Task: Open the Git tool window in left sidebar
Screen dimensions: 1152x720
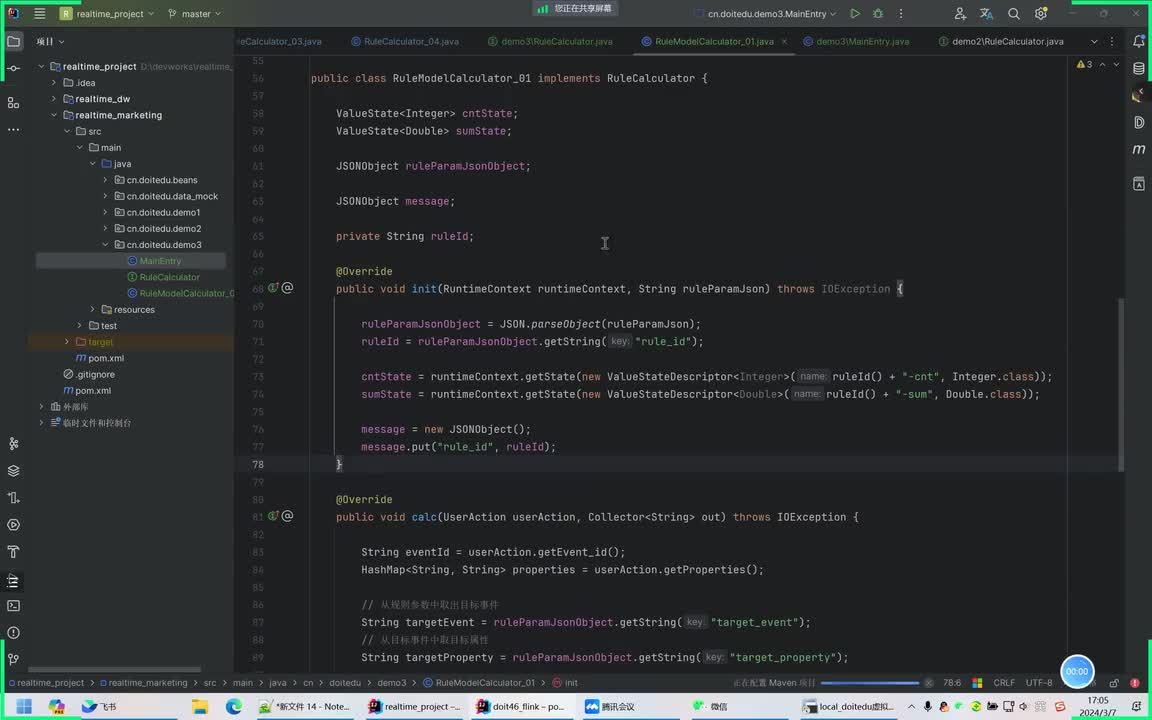Action: [13, 659]
